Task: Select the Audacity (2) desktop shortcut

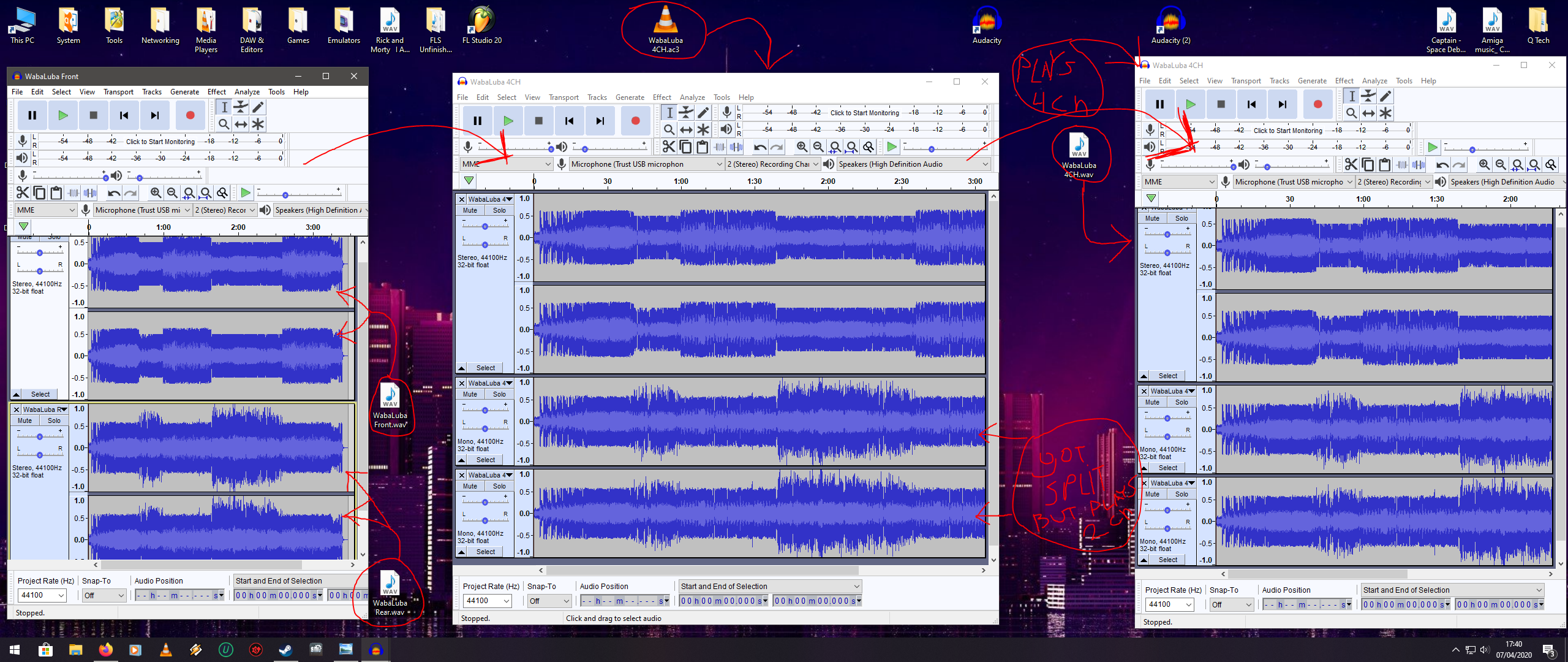Action: (1170, 25)
